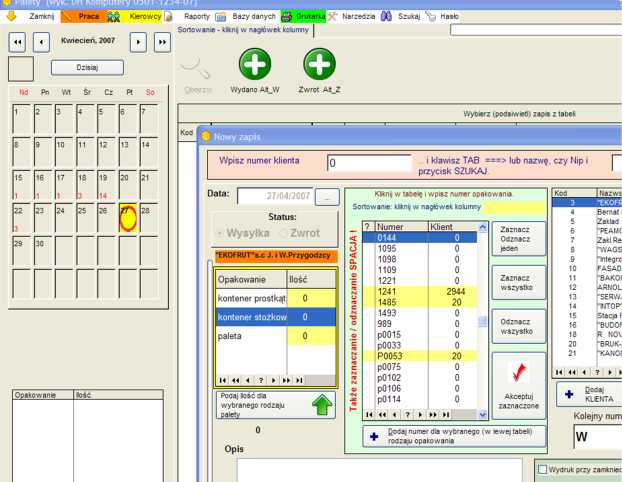Open the date picker button beside 27/04/2007
The height and width of the screenshot is (482, 622).
tap(327, 197)
